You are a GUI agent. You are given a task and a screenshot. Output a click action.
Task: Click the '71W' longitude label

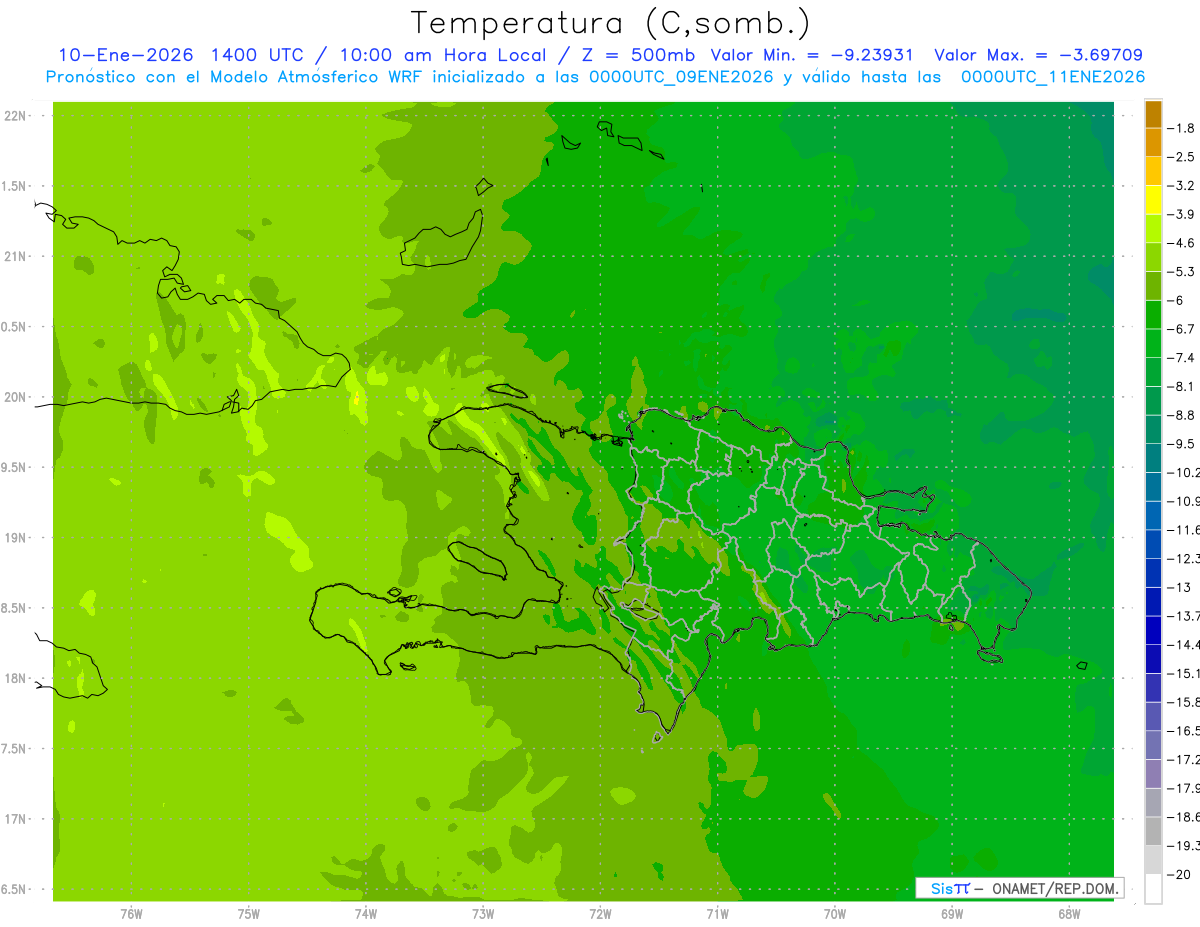(x=717, y=914)
